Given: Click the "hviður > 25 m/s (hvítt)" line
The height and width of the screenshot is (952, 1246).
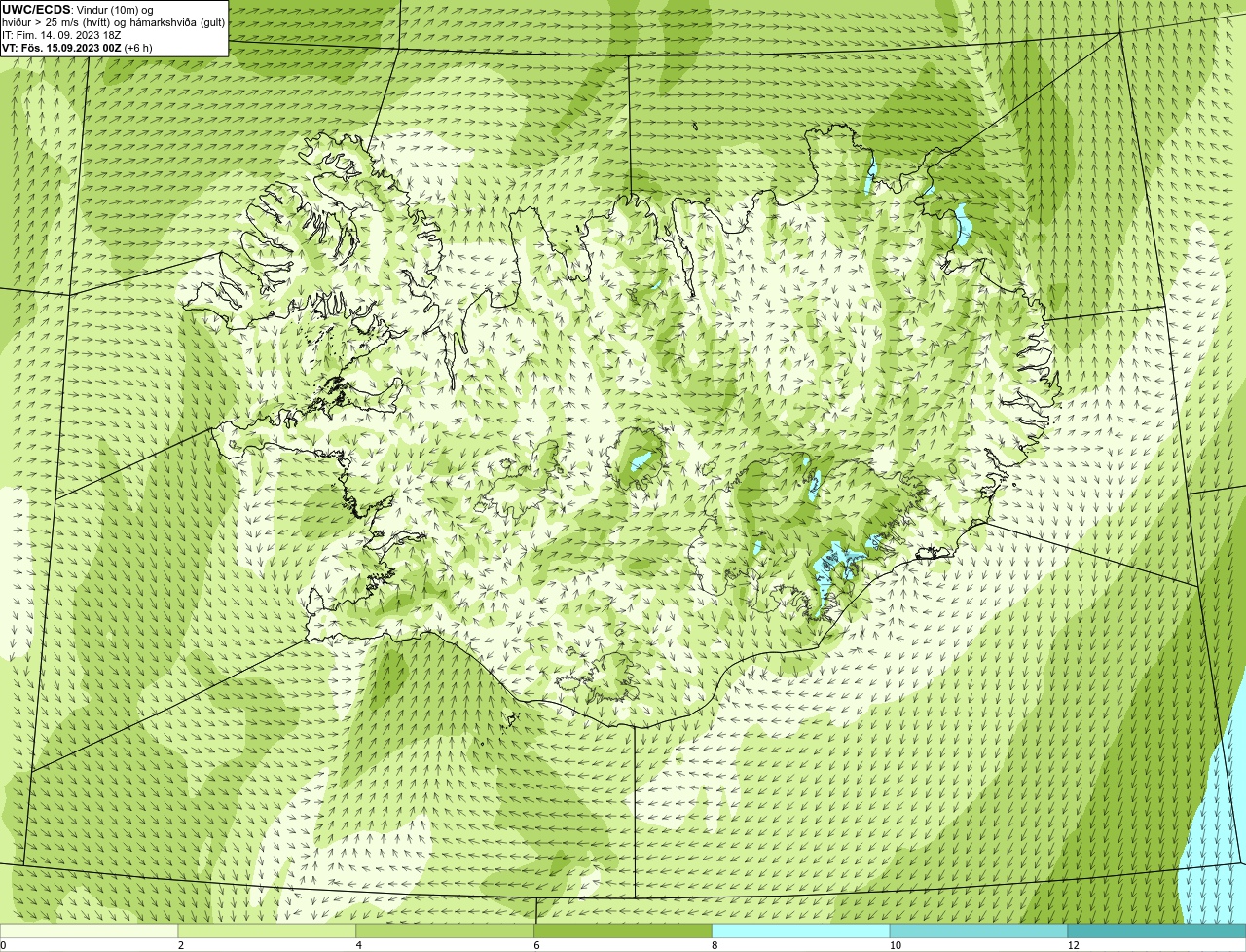Looking at the screenshot, I should (113, 22).
